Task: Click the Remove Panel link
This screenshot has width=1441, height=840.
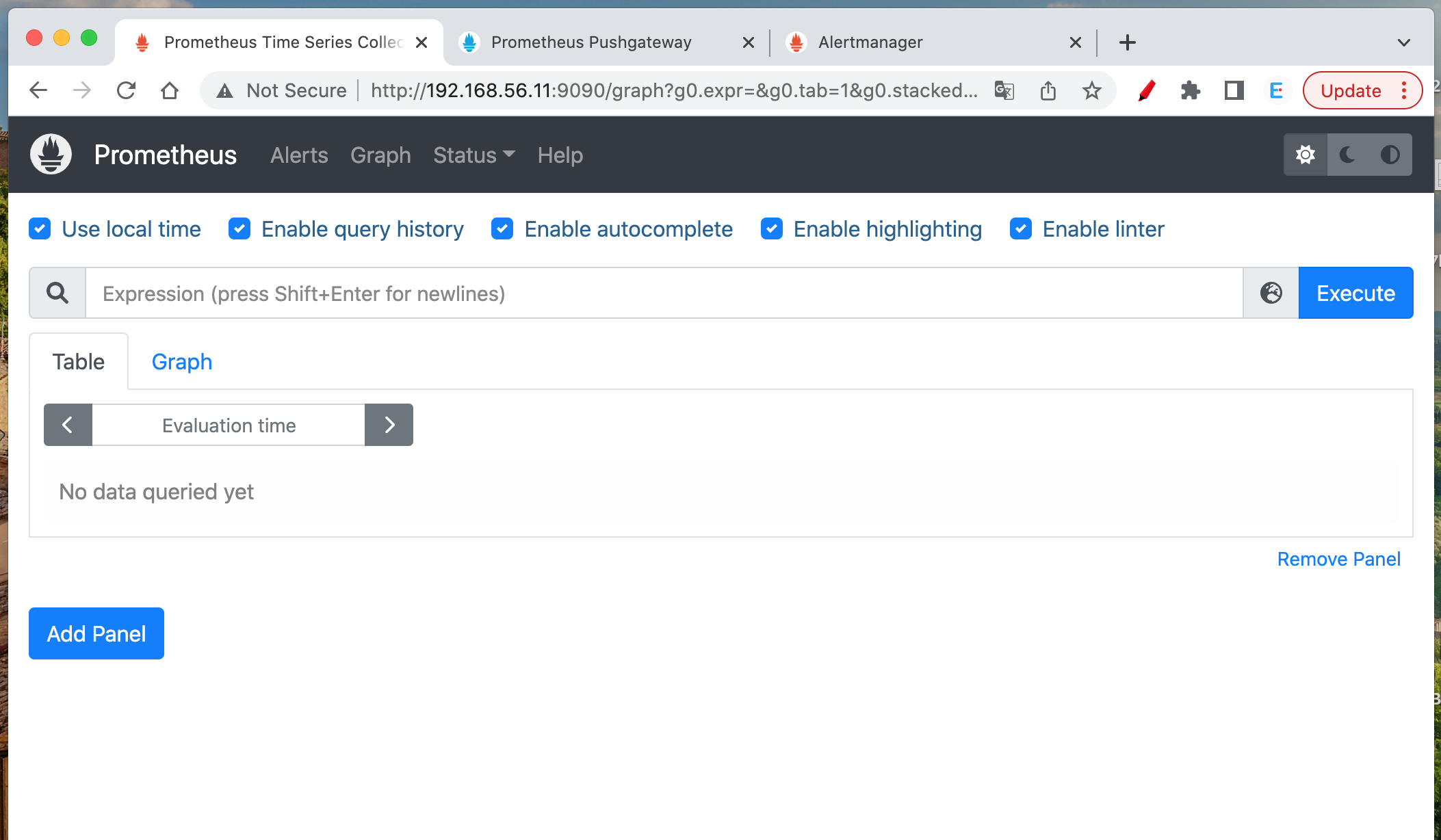Action: (x=1338, y=559)
